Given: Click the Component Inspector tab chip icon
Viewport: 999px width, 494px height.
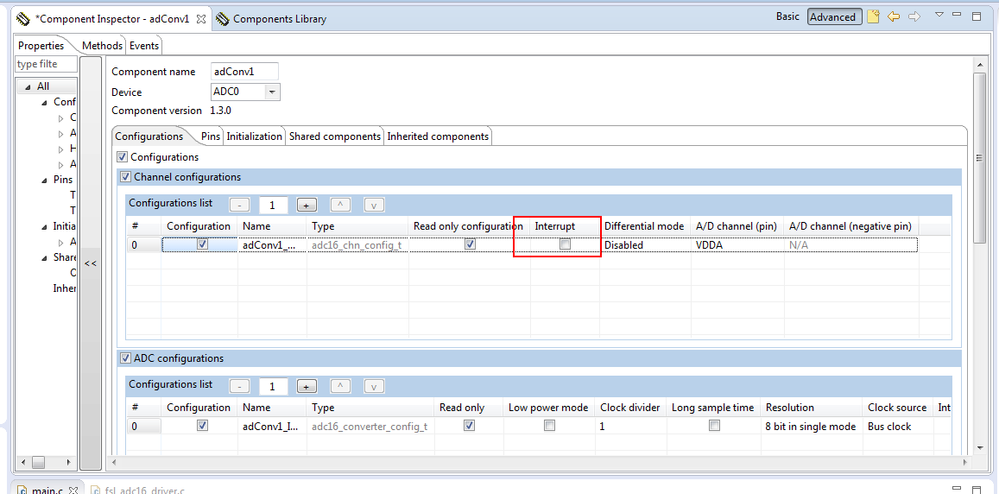Looking at the screenshot, I should pyautogui.click(x=22, y=18).
